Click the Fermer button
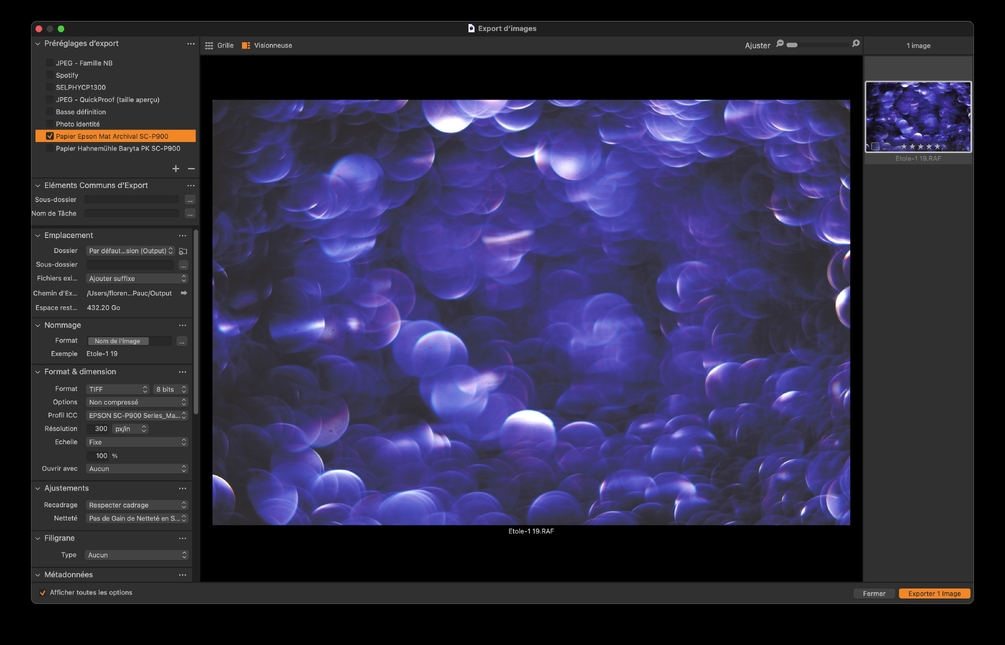Screen dimensions: 1005x645 [874, 593]
